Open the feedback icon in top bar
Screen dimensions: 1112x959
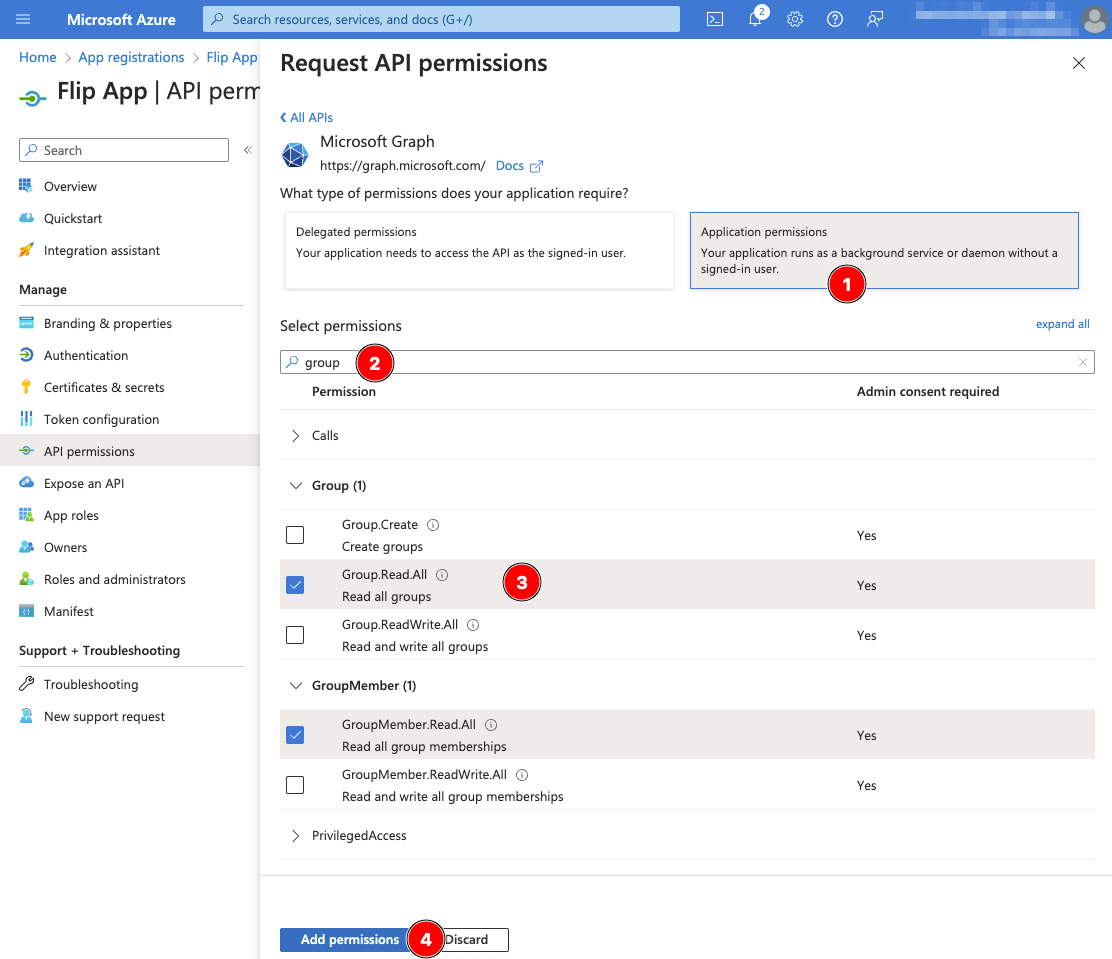click(x=874, y=19)
